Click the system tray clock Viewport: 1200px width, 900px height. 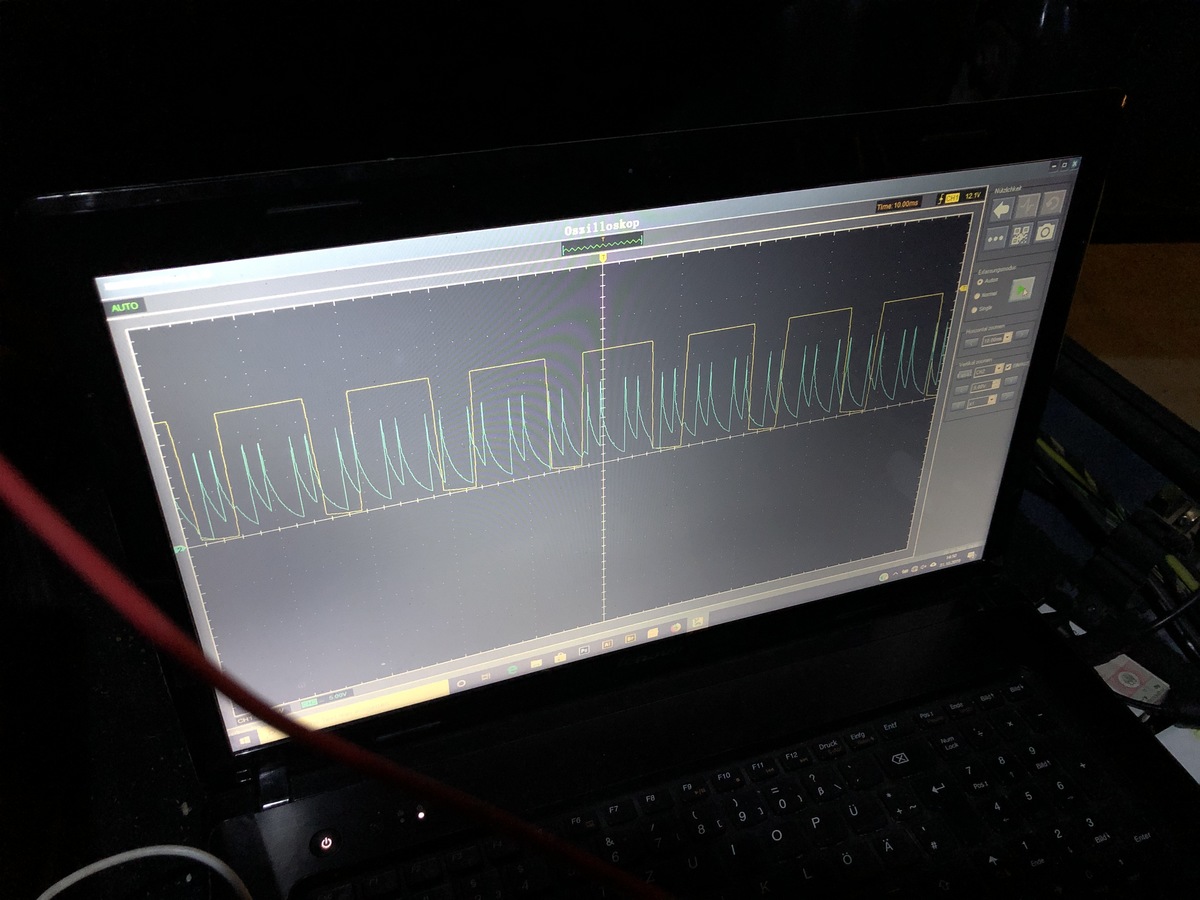(x=950, y=560)
